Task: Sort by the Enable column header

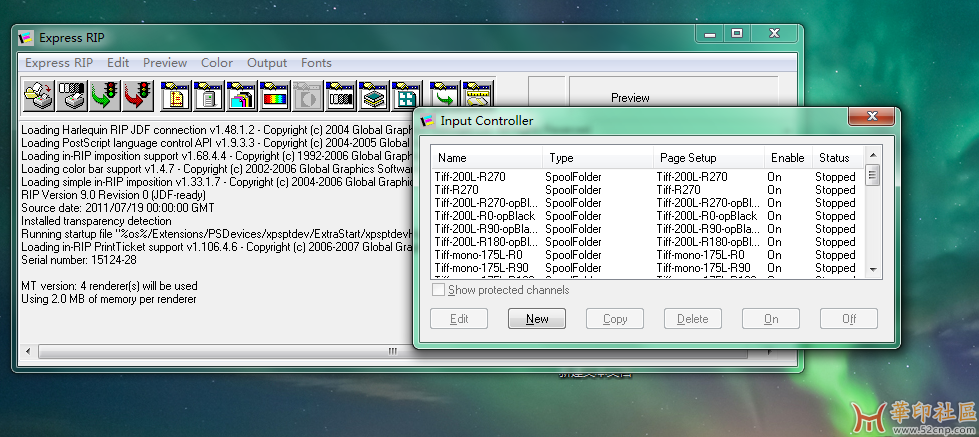Action: coord(788,158)
